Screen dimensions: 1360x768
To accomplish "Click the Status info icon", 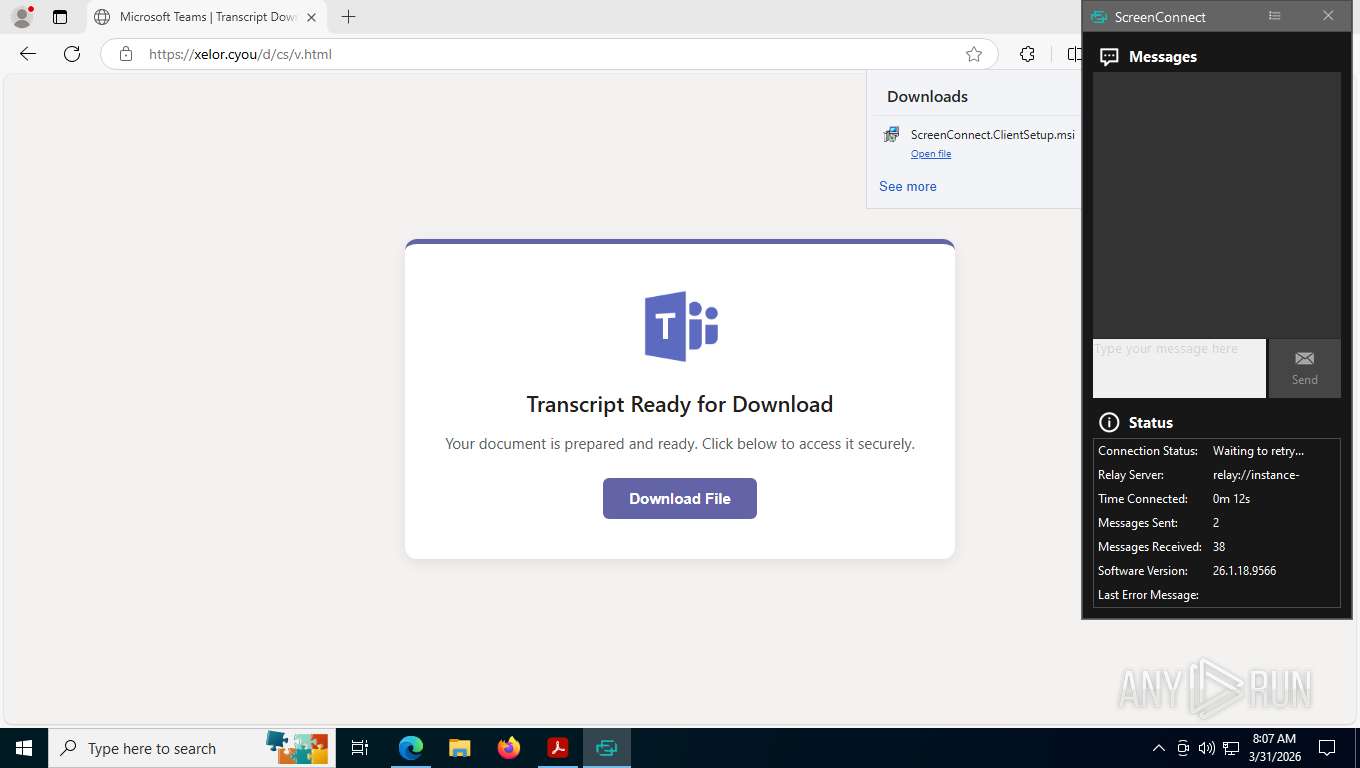I will [1108, 422].
